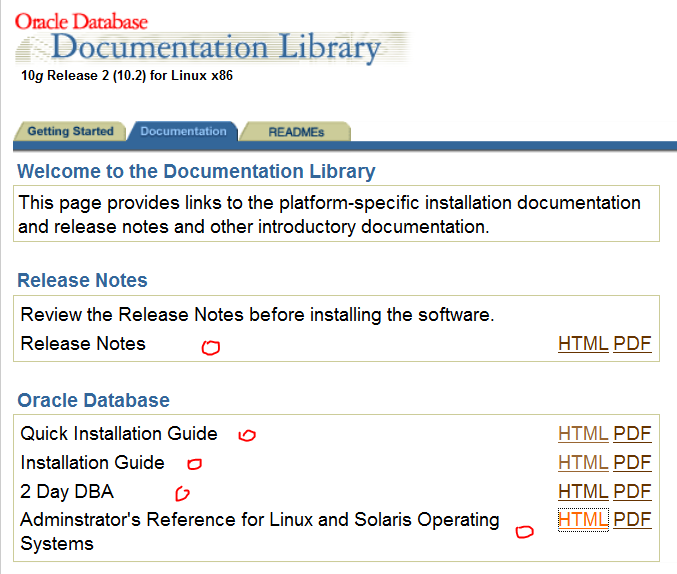Screen dimensions: 677x574
Task: Click the '2 Day DBA' row text
Action: (67, 492)
